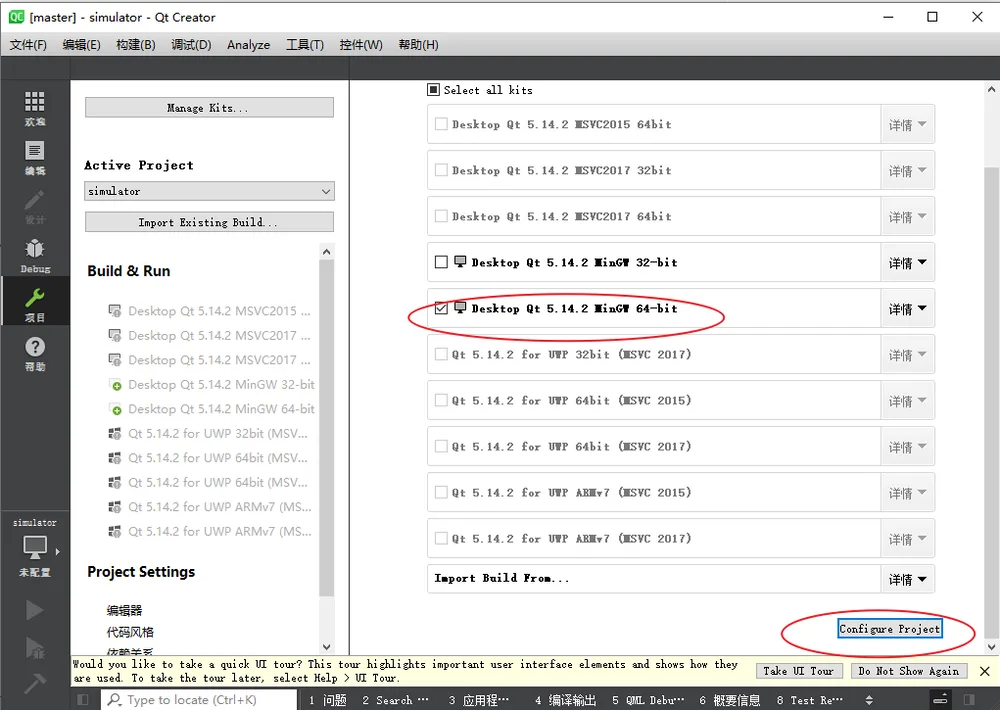The image size is (1000, 710).
Task: Click the Start Debugging run icon
Action: [34, 647]
